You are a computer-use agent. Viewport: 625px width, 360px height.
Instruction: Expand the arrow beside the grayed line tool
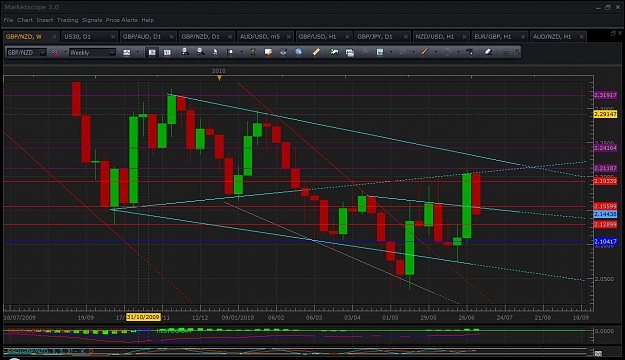[x=414, y=52]
